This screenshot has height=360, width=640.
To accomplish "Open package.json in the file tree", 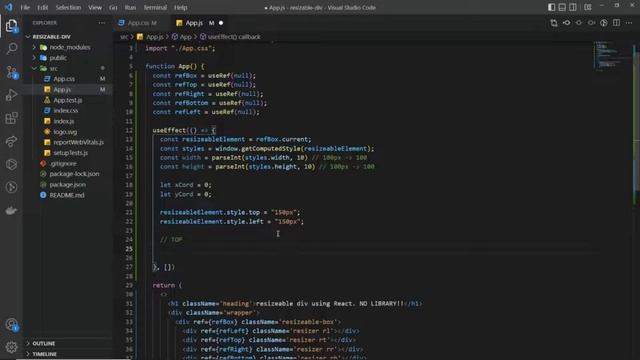I will tap(68, 184).
